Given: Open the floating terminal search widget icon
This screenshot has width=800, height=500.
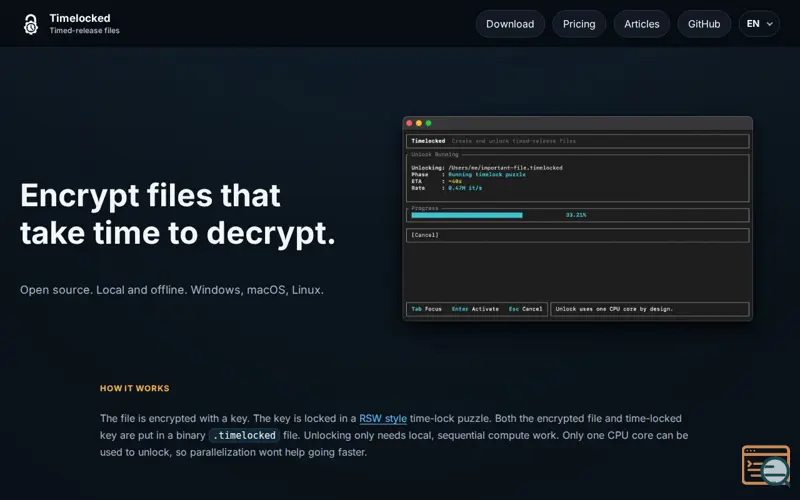Looking at the screenshot, I should tap(766, 465).
